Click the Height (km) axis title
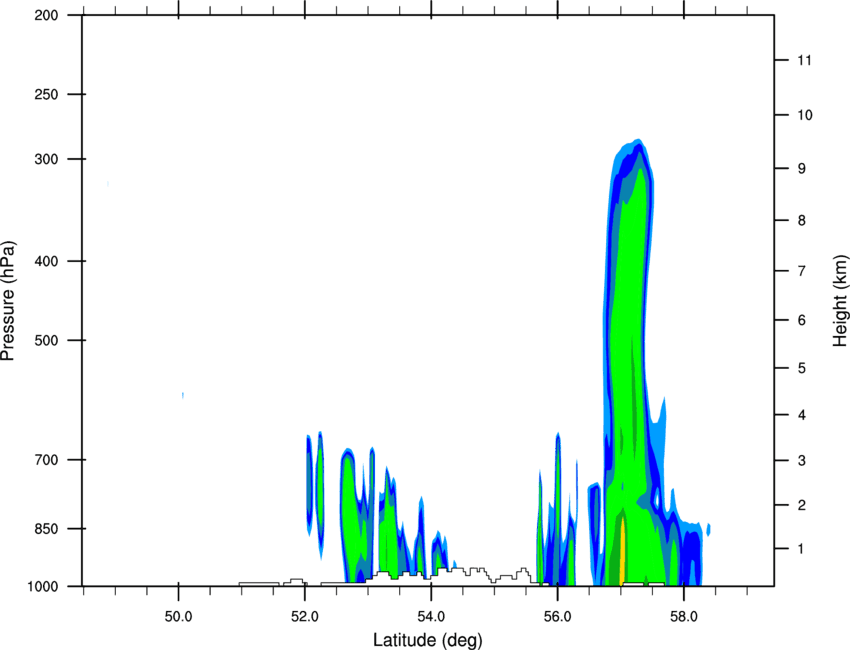 click(840, 300)
